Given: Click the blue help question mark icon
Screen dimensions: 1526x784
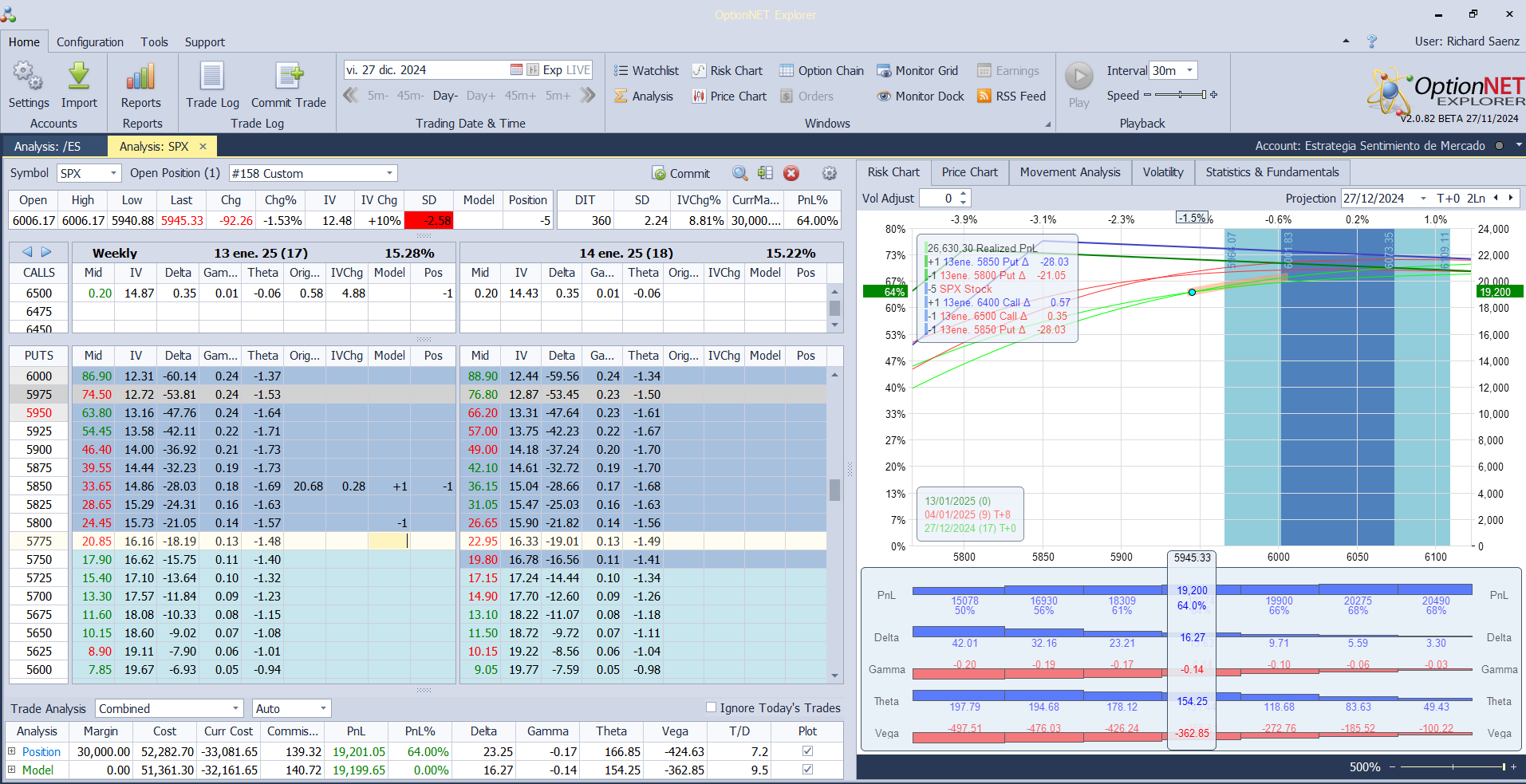Looking at the screenshot, I should coord(1372,41).
